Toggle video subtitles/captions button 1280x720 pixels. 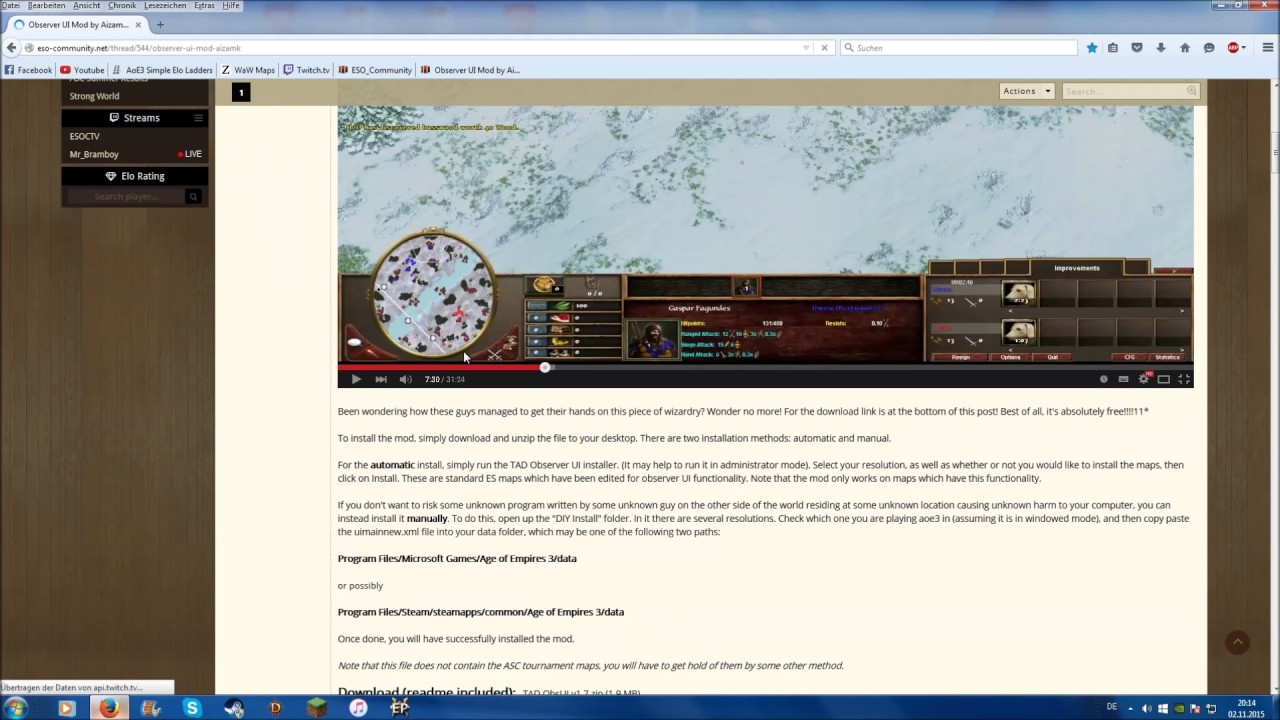(x=1123, y=379)
